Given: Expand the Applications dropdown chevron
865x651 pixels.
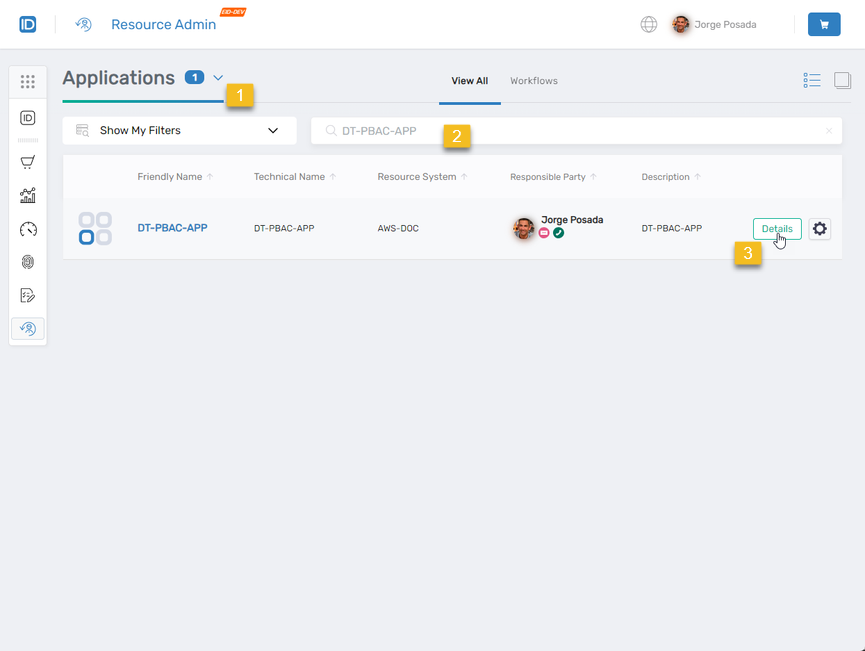Looking at the screenshot, I should point(218,77).
